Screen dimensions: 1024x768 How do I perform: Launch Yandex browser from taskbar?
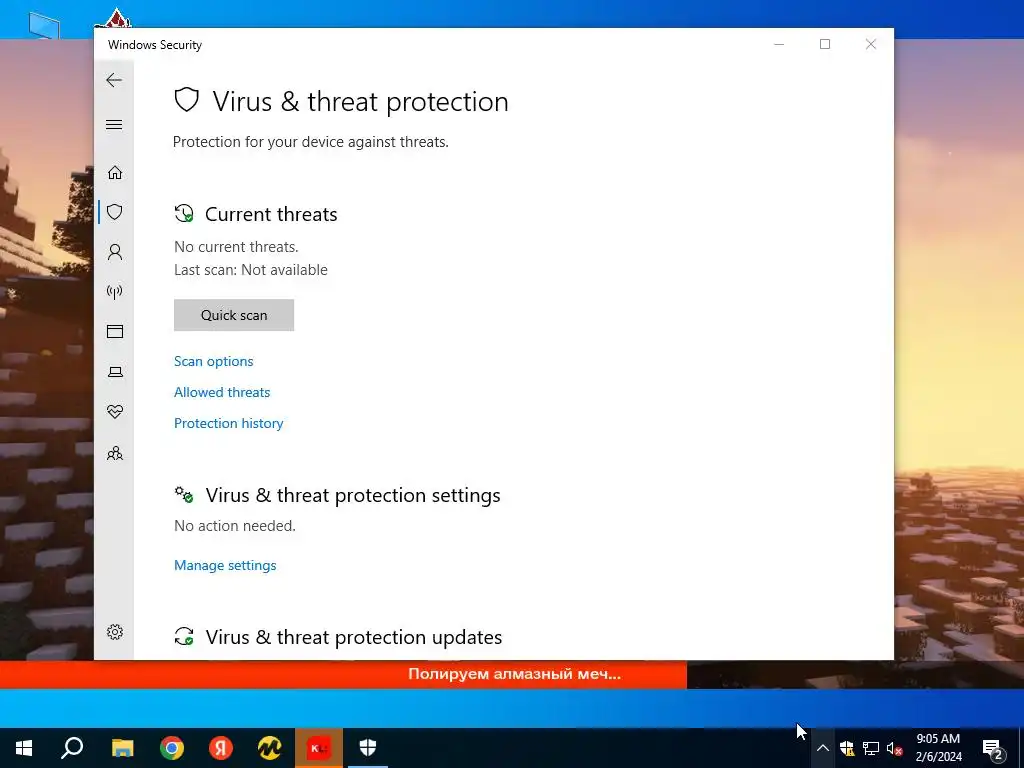(221, 748)
